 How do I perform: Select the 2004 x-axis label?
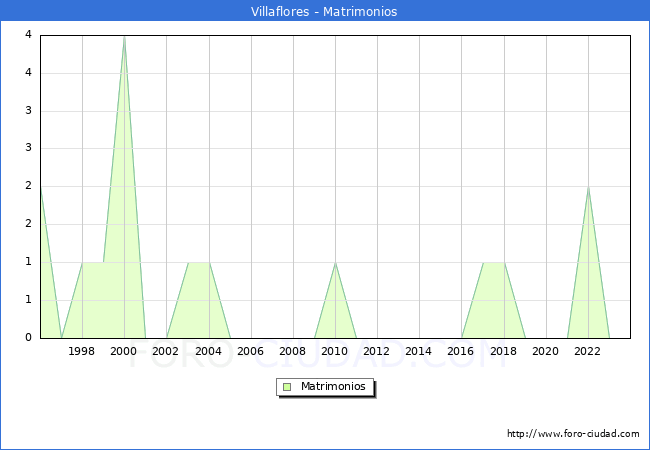209,351
